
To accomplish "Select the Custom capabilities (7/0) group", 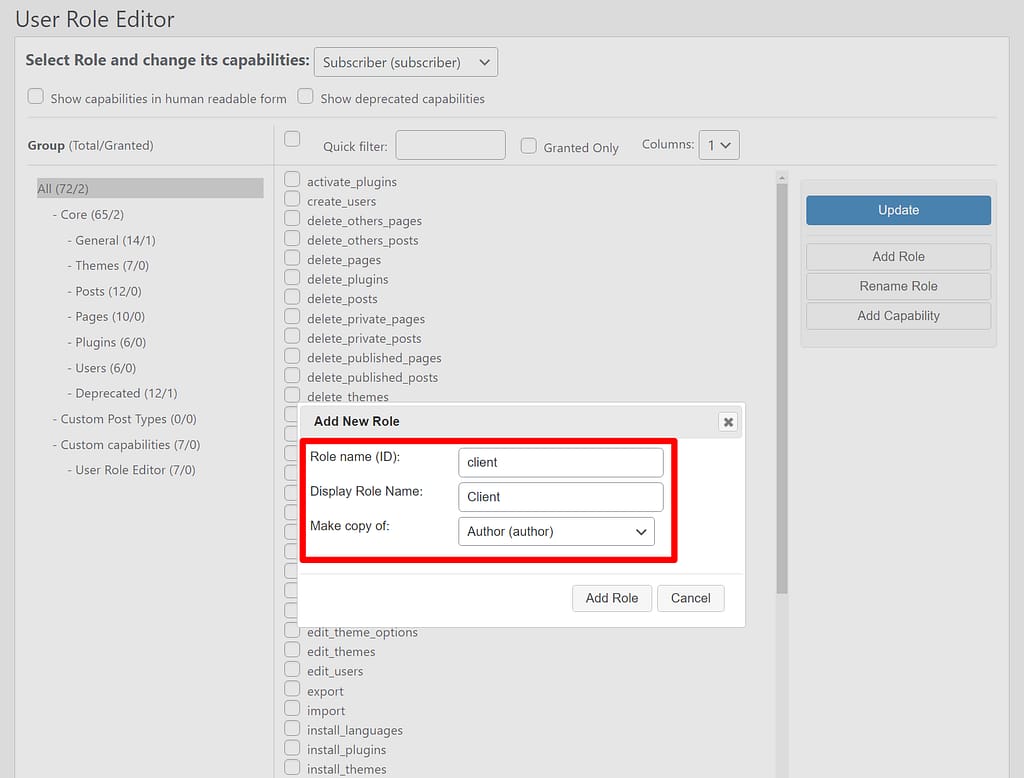I will click(130, 444).
